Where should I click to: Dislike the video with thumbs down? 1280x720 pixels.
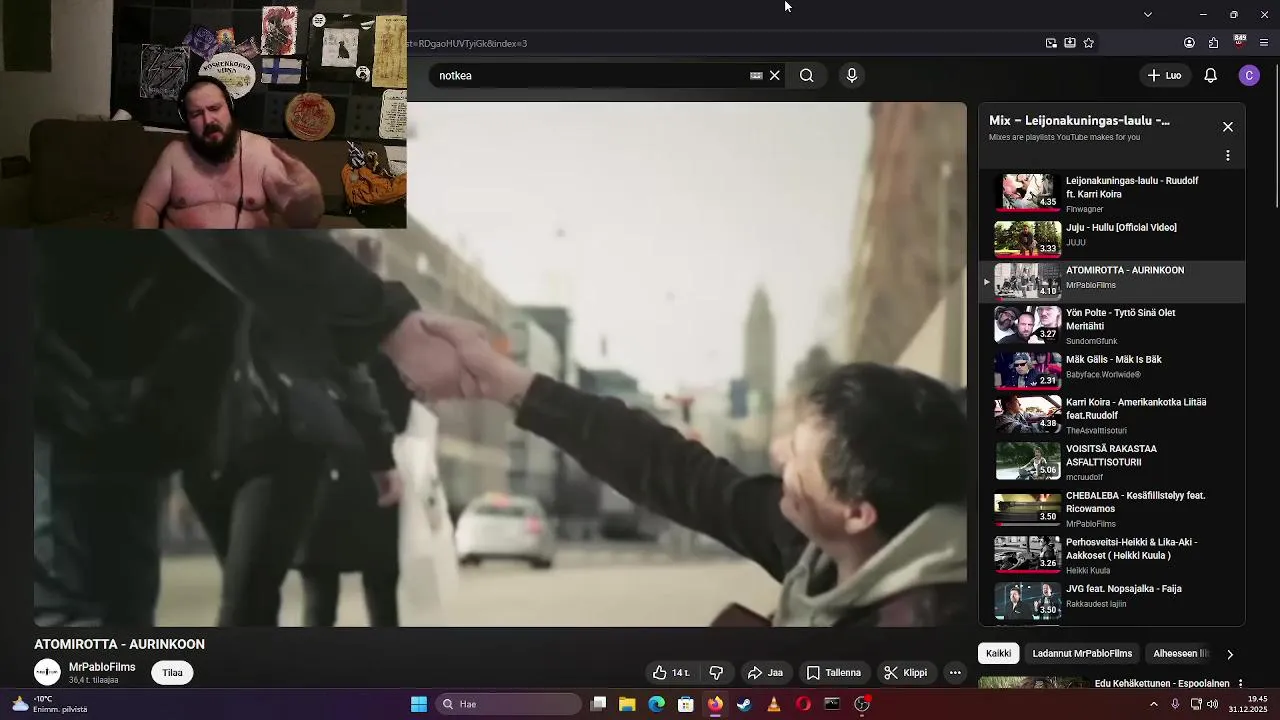point(716,673)
